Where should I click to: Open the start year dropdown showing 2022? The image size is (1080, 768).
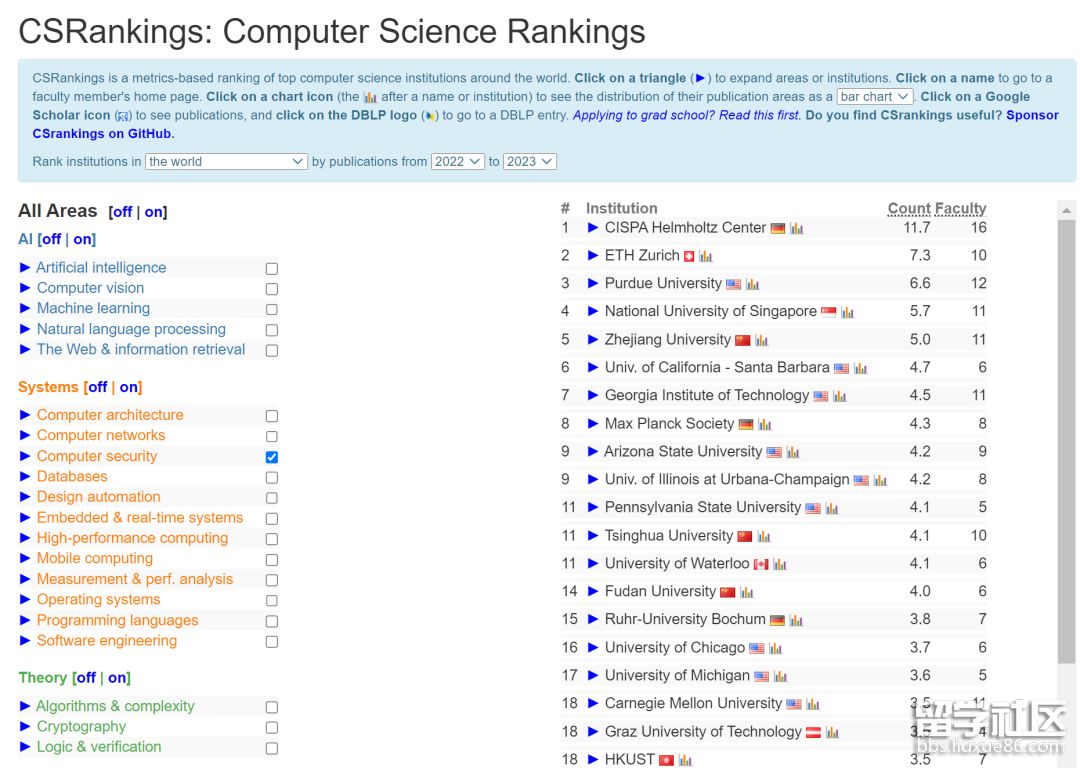click(458, 162)
